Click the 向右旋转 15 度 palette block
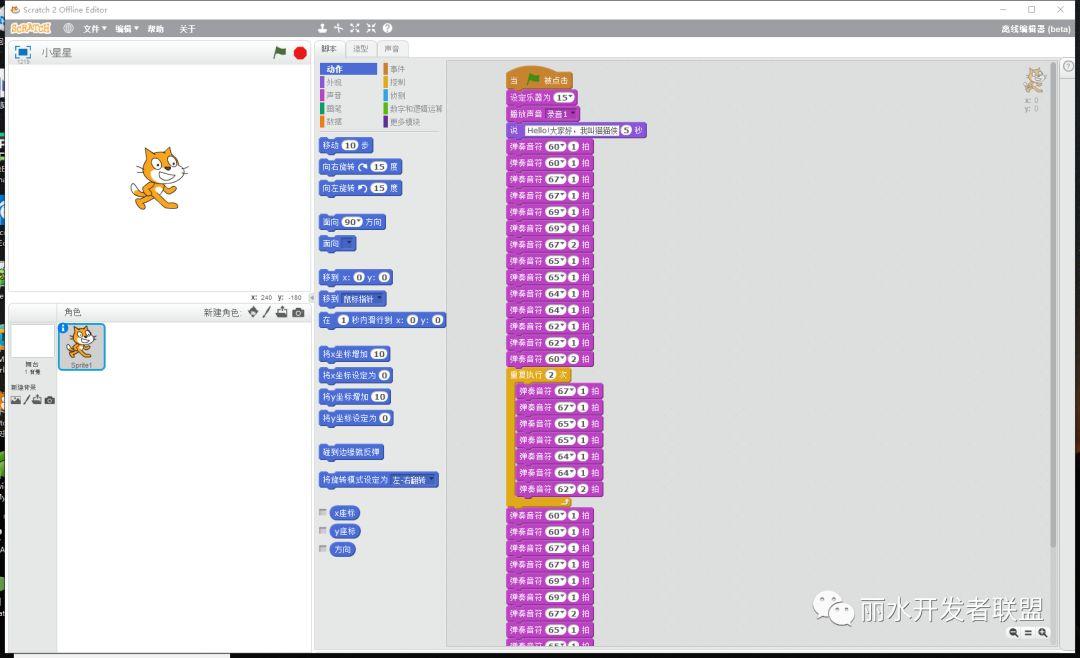The image size is (1080, 658). [360, 167]
